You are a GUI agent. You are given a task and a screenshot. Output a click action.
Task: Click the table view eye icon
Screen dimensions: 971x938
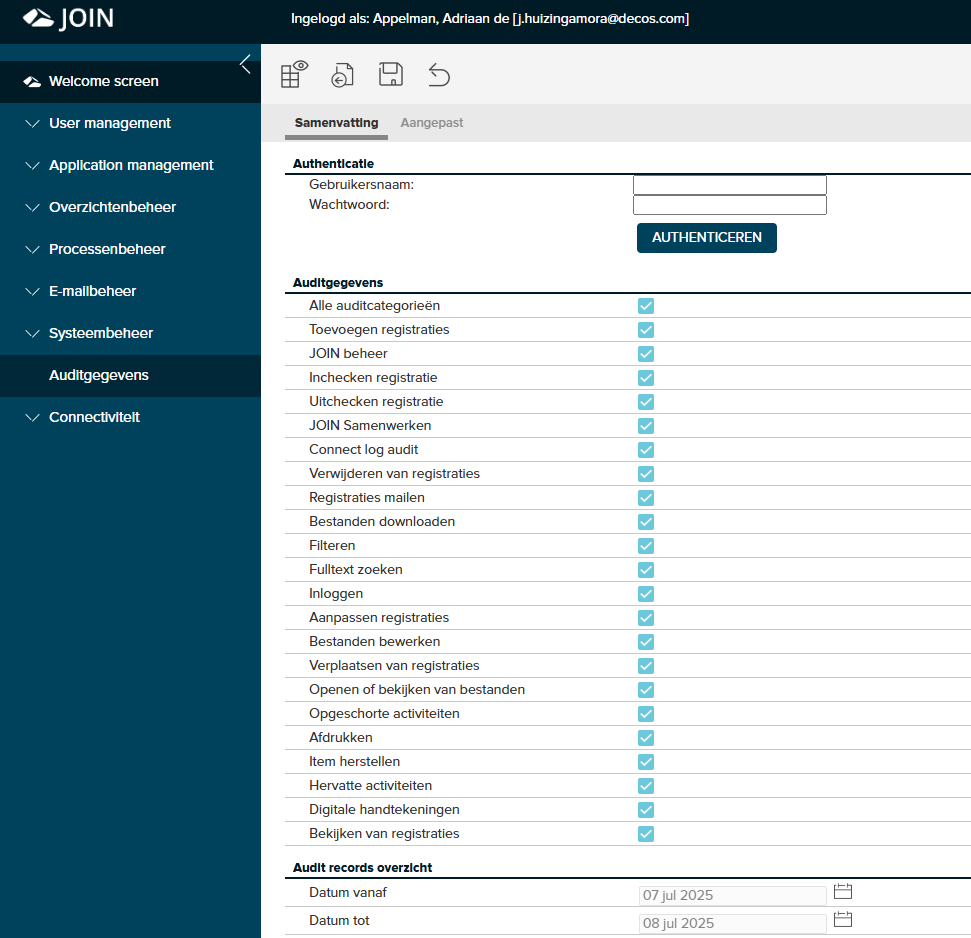point(294,75)
